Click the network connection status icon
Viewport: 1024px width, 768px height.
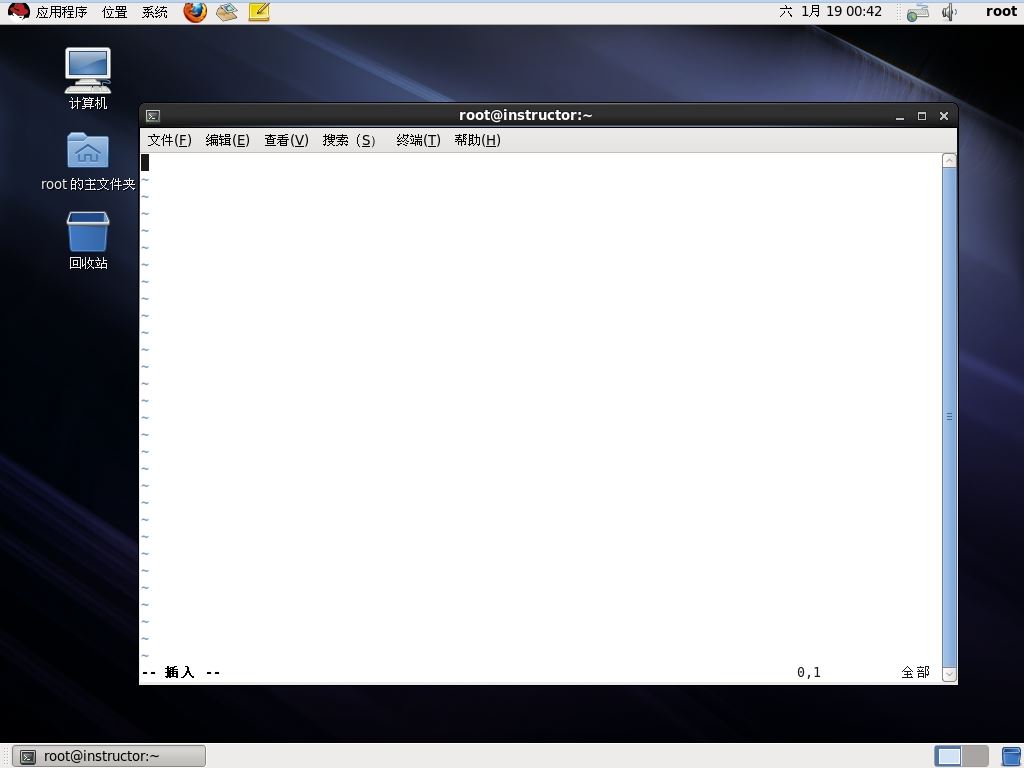(x=918, y=12)
